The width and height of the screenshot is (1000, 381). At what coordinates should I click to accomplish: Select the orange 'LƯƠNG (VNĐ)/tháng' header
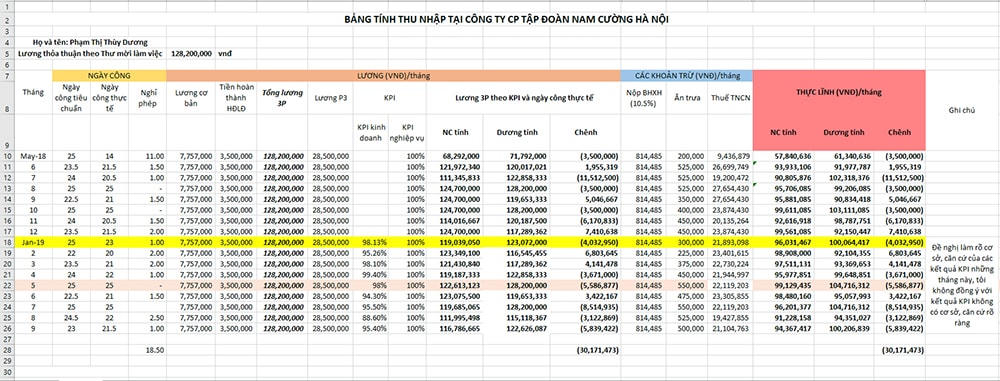click(393, 75)
